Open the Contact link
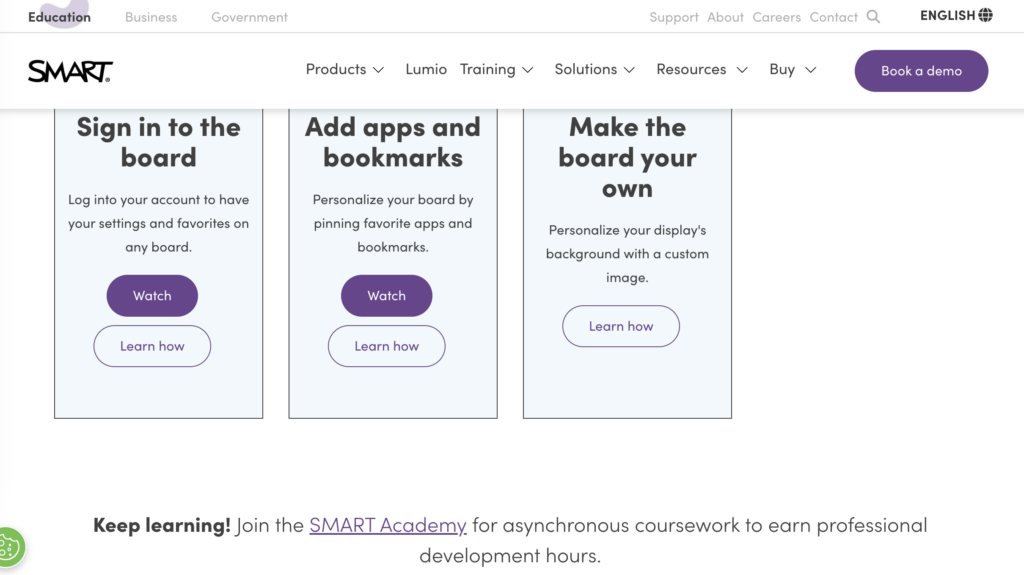1024x575 pixels. (834, 17)
